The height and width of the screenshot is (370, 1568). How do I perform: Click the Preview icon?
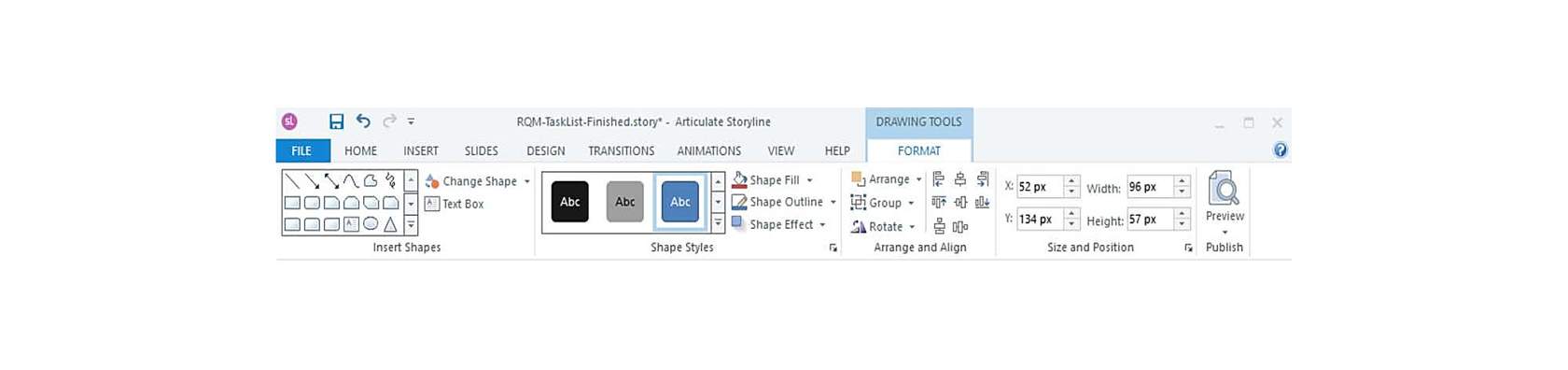pos(1224,189)
